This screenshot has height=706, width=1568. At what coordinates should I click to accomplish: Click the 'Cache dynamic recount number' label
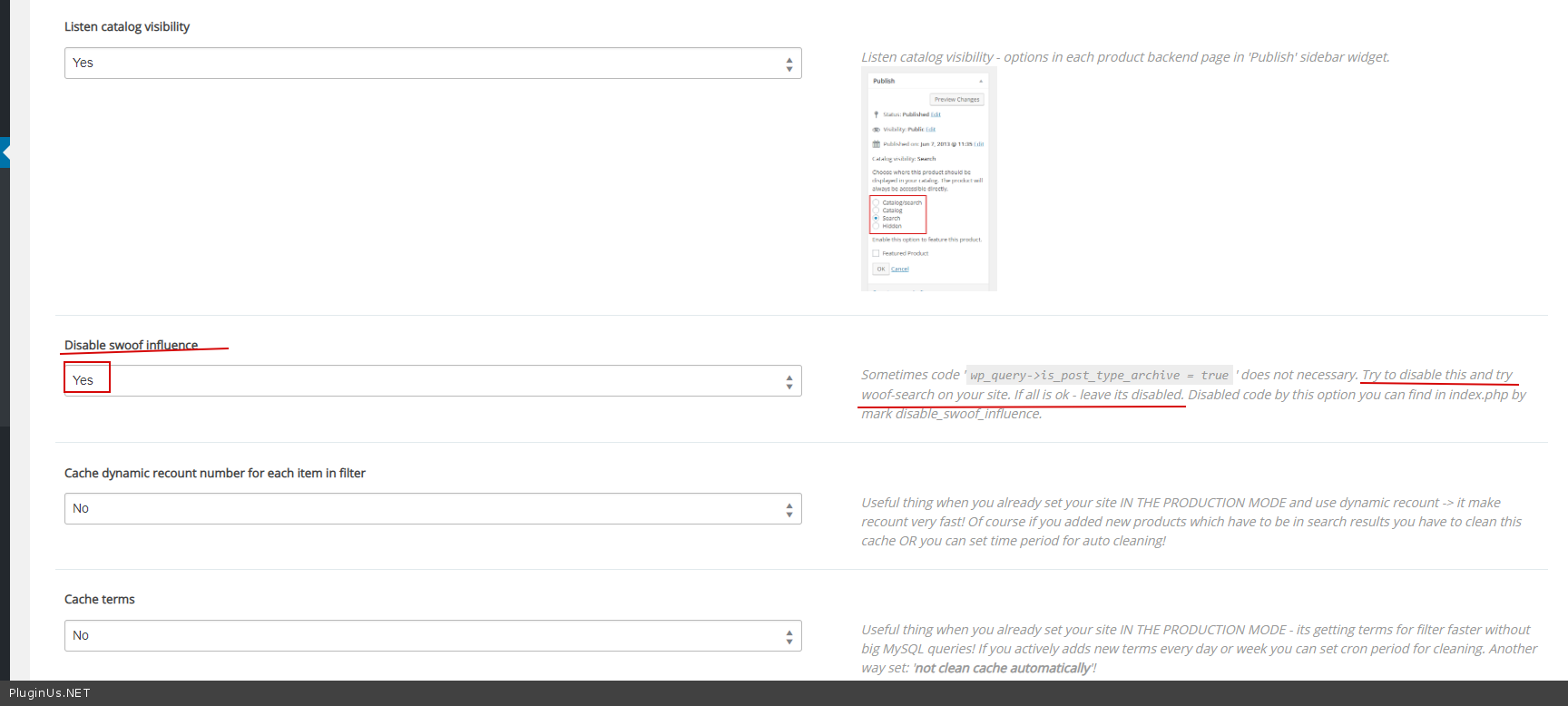[x=215, y=473]
